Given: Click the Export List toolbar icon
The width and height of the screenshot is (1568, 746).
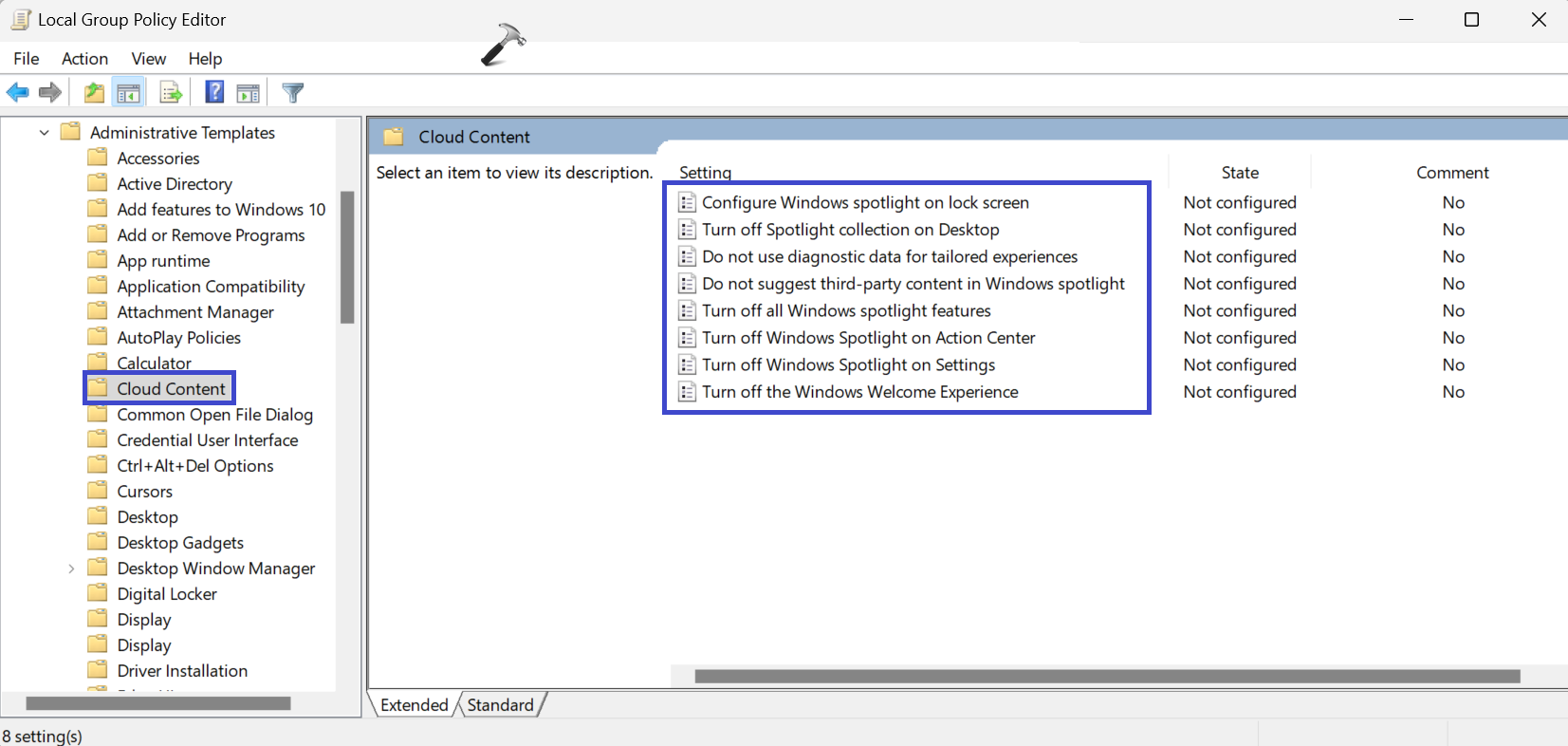Looking at the screenshot, I should click(171, 93).
